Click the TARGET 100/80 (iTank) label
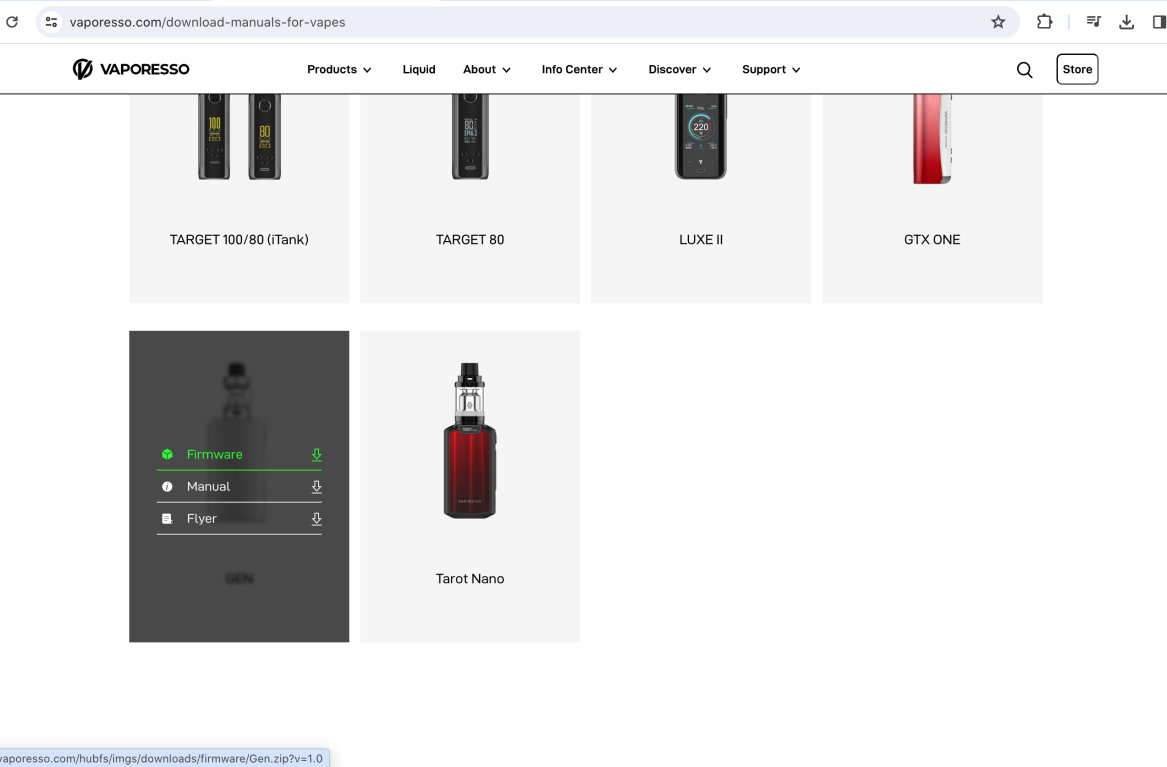1167x767 pixels. click(x=239, y=240)
